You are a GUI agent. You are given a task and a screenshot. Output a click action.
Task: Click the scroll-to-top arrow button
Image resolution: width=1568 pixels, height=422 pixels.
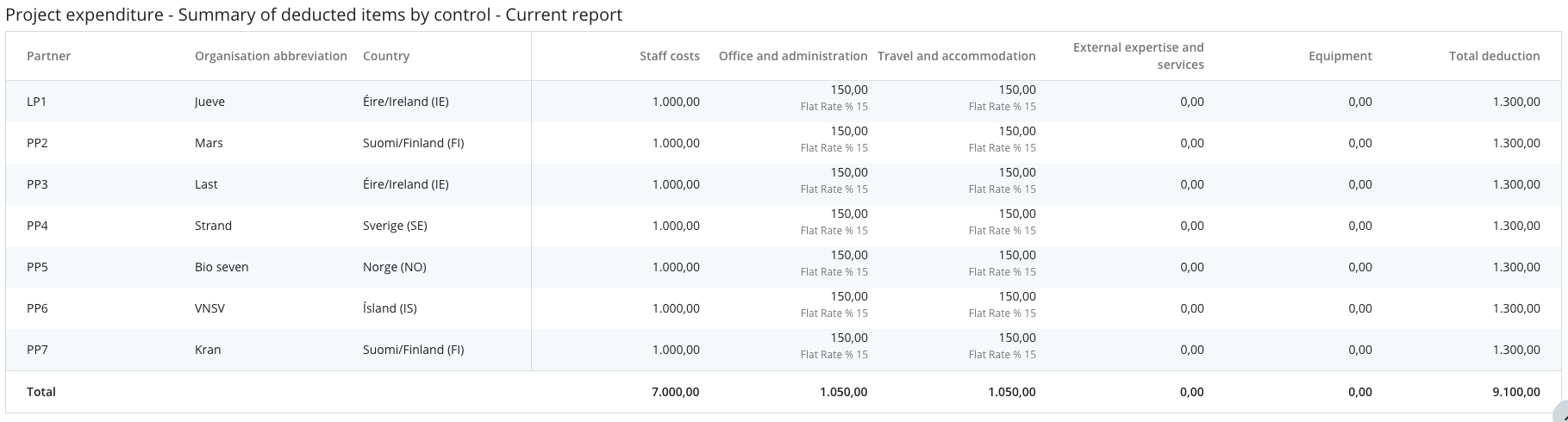click(1559, 413)
